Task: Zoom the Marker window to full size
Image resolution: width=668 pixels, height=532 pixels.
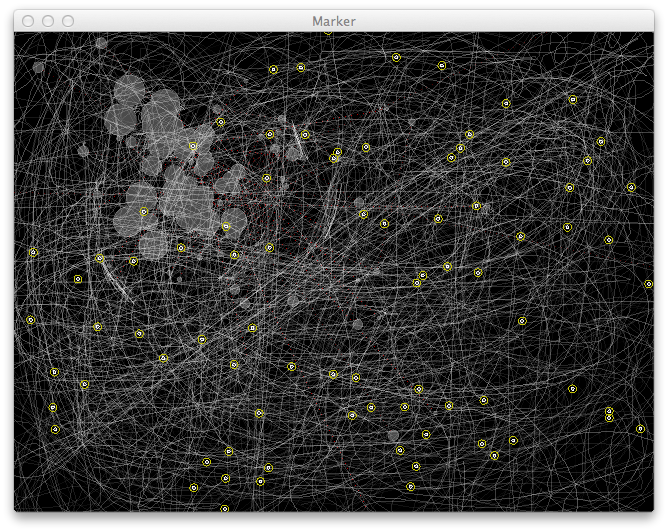Action: 68,21
